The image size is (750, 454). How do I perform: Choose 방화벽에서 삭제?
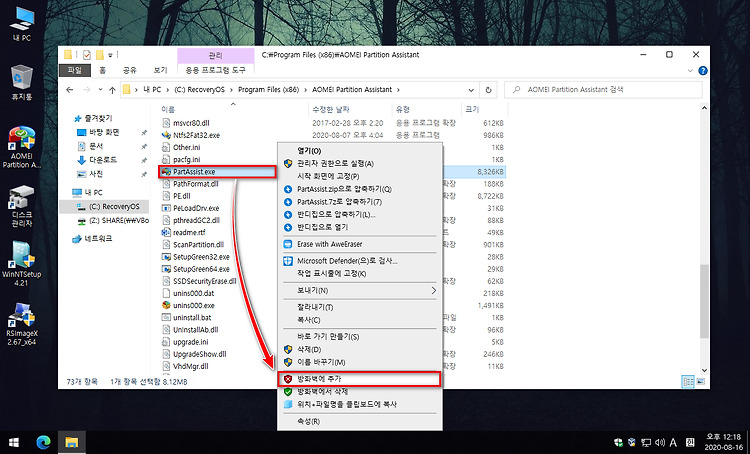[x=360, y=391]
